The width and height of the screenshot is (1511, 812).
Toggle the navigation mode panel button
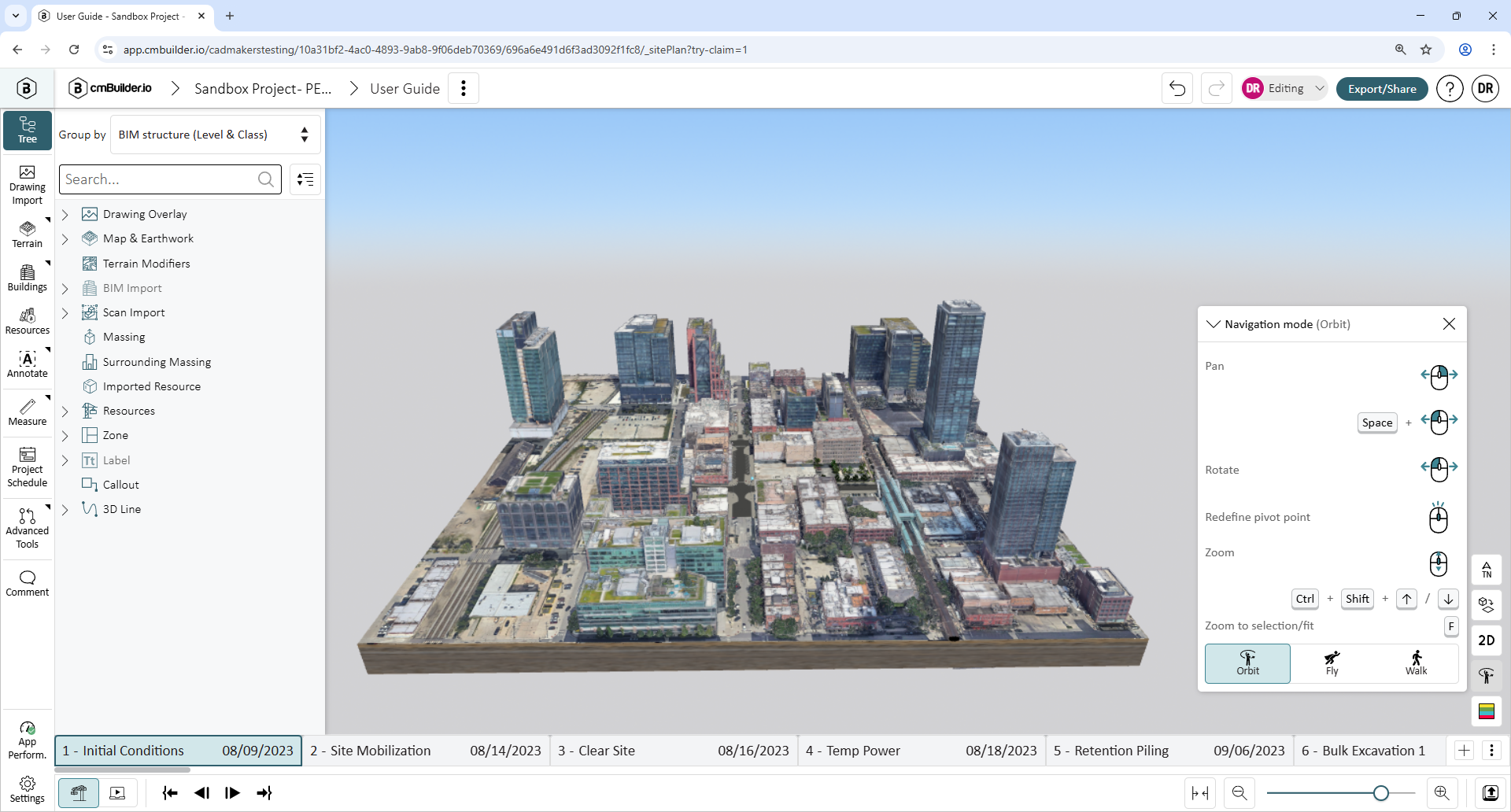(x=1487, y=676)
